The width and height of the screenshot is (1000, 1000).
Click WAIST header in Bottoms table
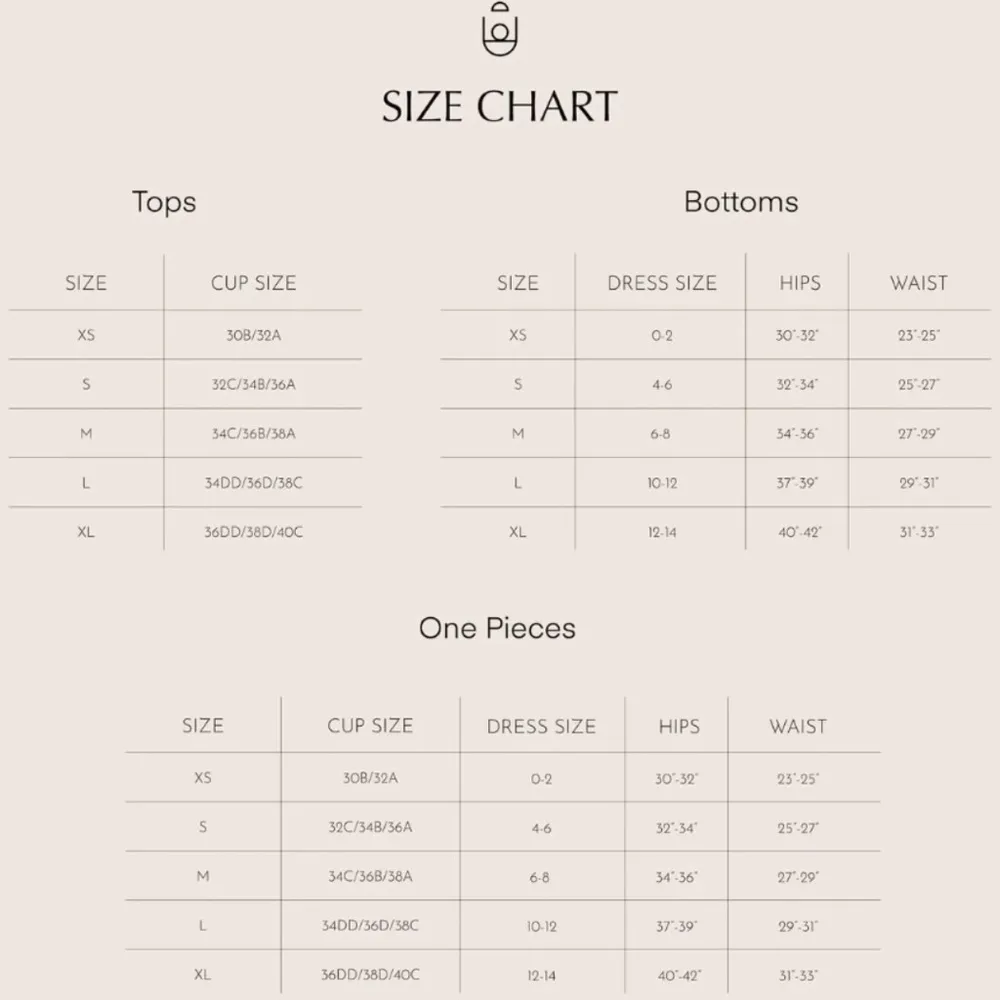(x=918, y=283)
